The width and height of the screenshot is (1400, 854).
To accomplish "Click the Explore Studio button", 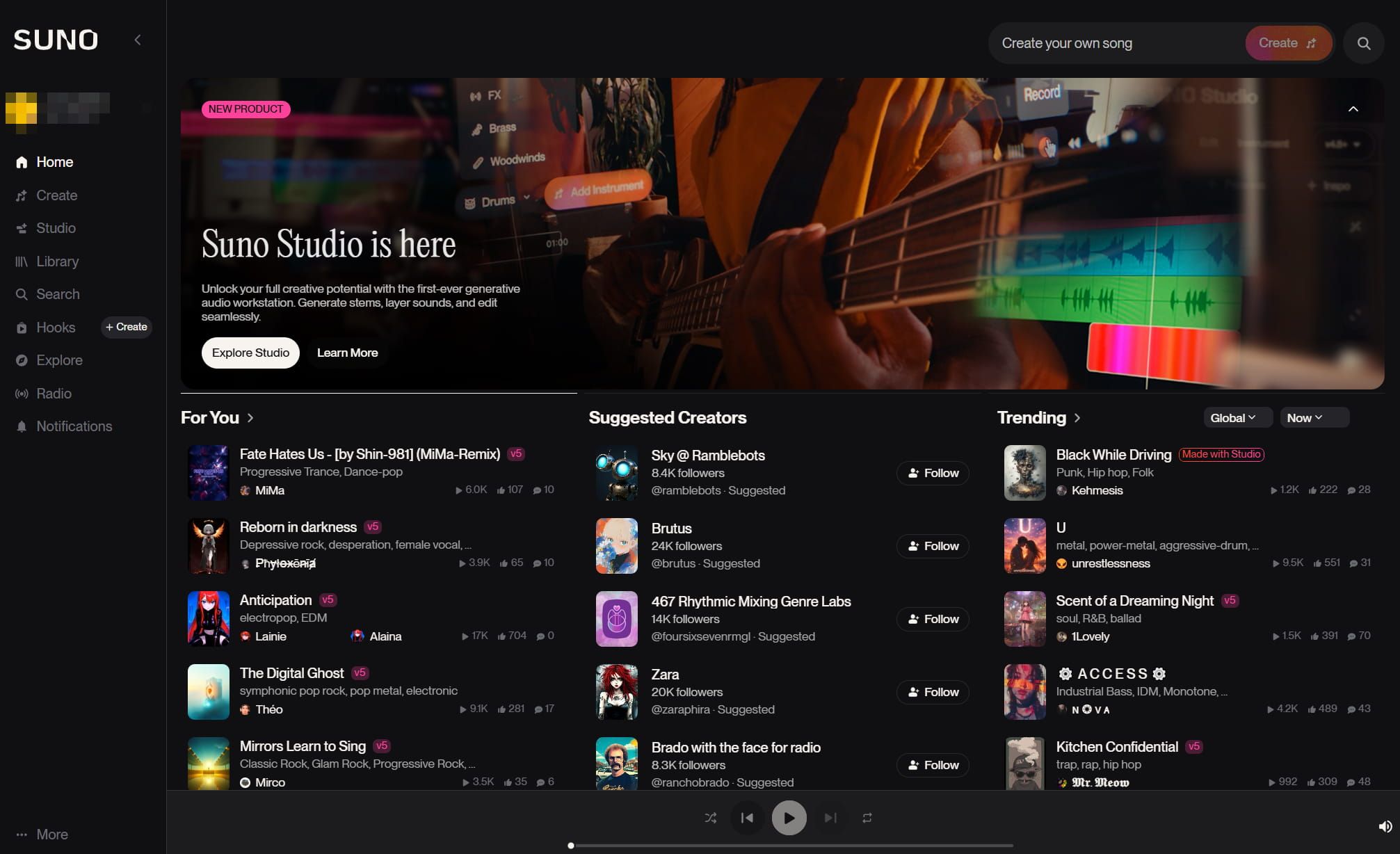I will coord(250,353).
